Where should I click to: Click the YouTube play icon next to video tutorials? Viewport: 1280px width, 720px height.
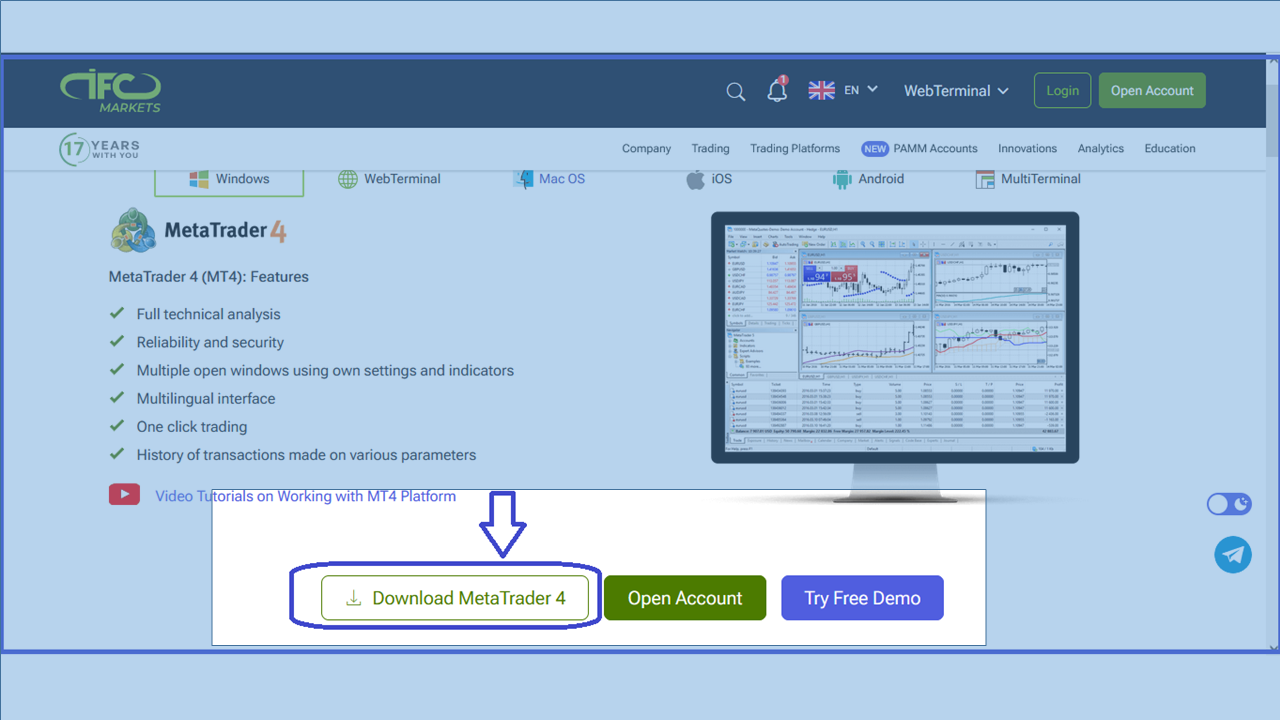coord(124,494)
